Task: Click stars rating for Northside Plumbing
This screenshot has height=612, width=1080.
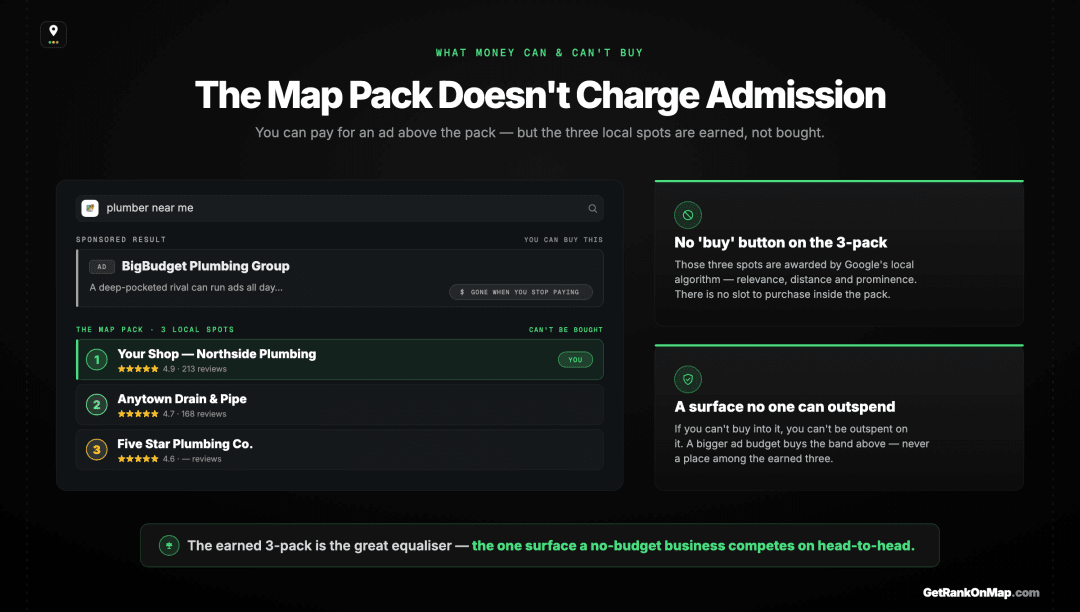Action: point(138,369)
